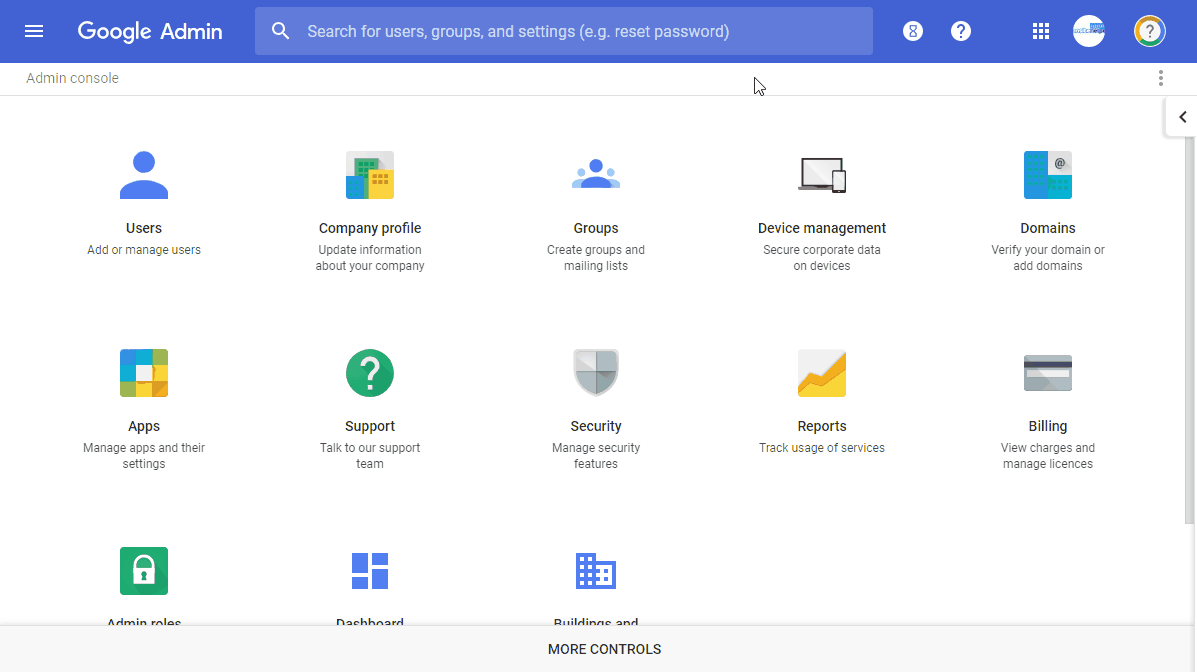The width and height of the screenshot is (1197, 672).
Task: Click the organization logo avatar
Action: pos(1089,31)
